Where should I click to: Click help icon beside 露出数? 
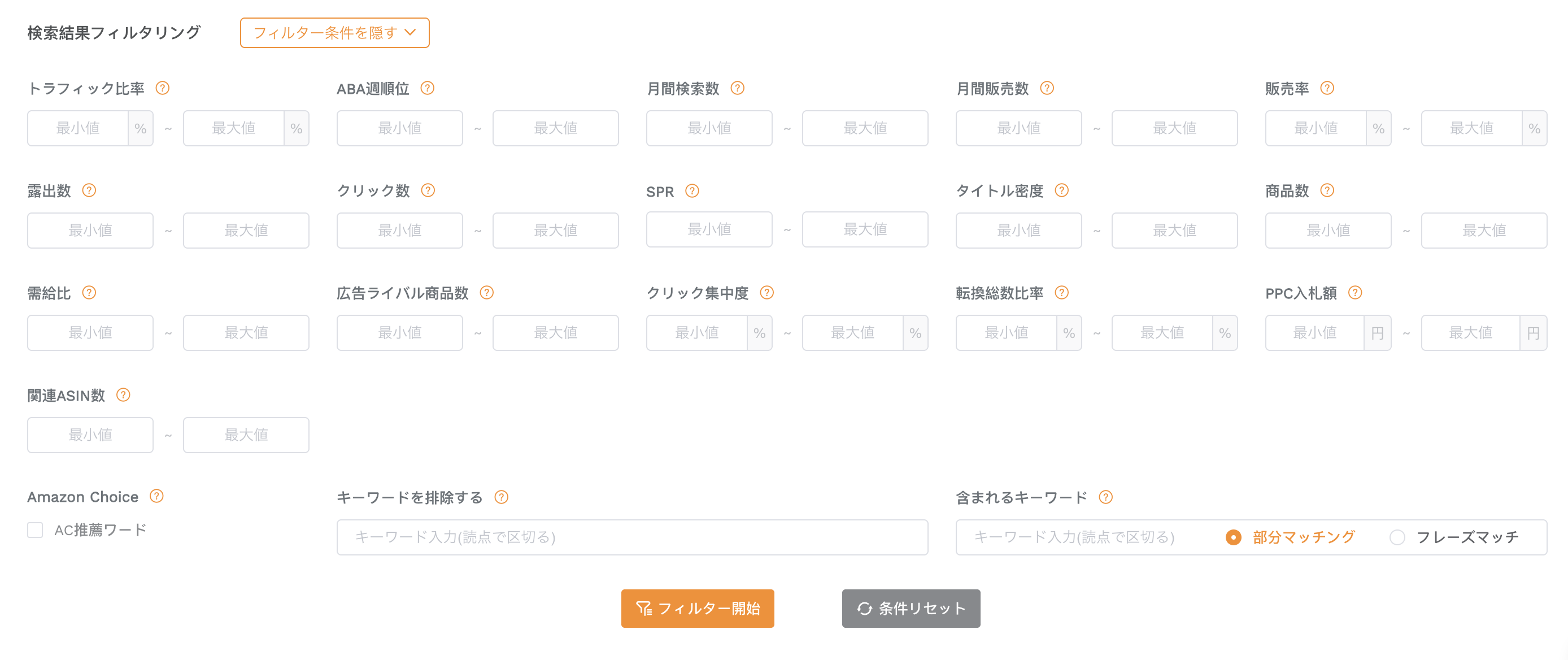tap(89, 190)
